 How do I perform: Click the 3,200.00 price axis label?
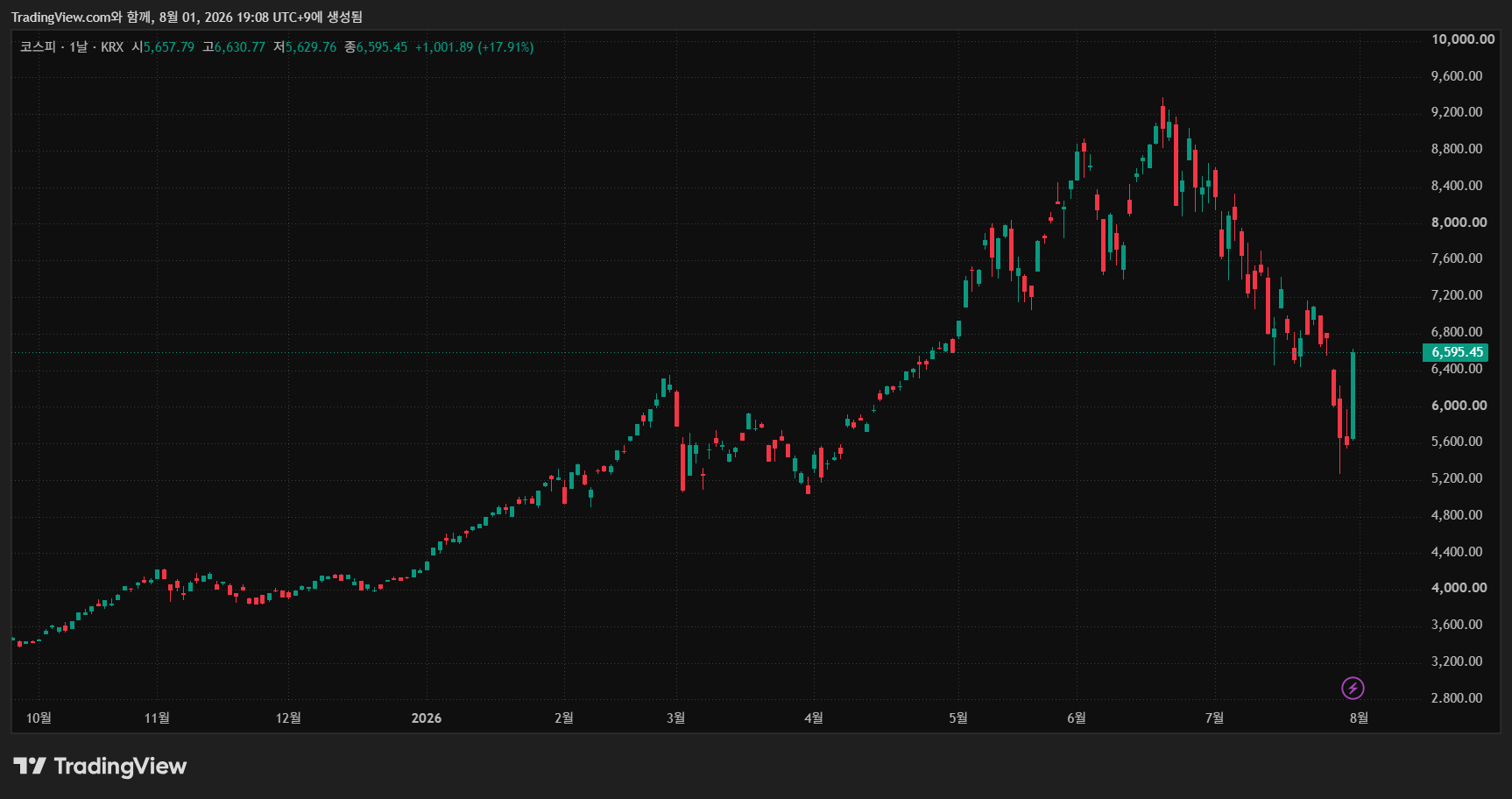1457,661
